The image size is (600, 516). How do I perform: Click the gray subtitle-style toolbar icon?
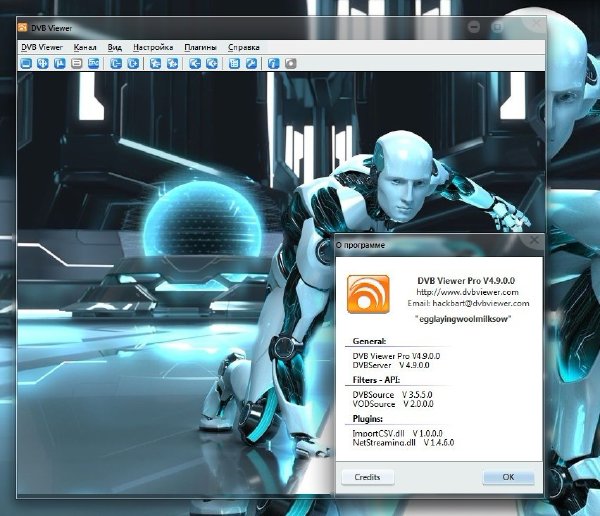tap(77, 63)
